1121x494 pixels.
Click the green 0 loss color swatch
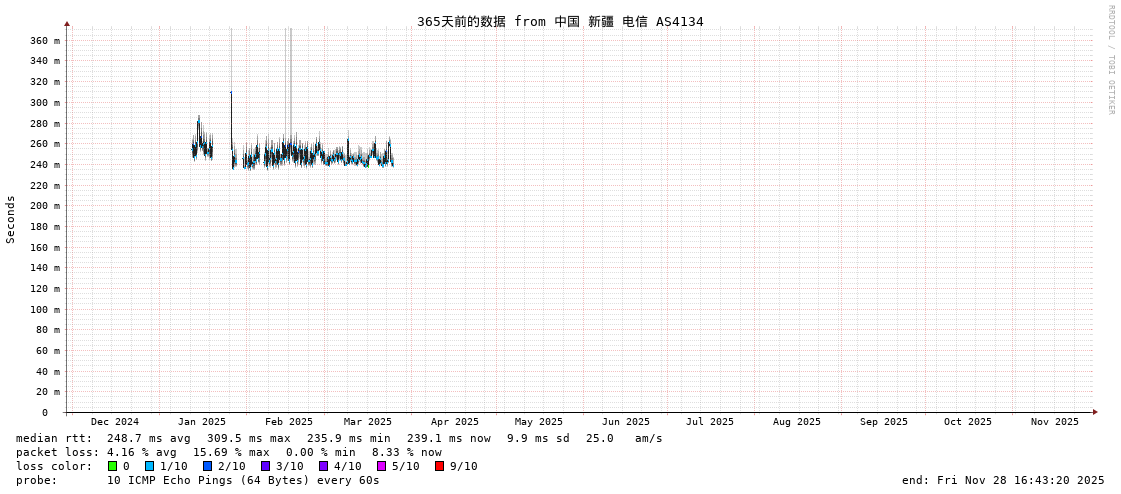coord(112,466)
